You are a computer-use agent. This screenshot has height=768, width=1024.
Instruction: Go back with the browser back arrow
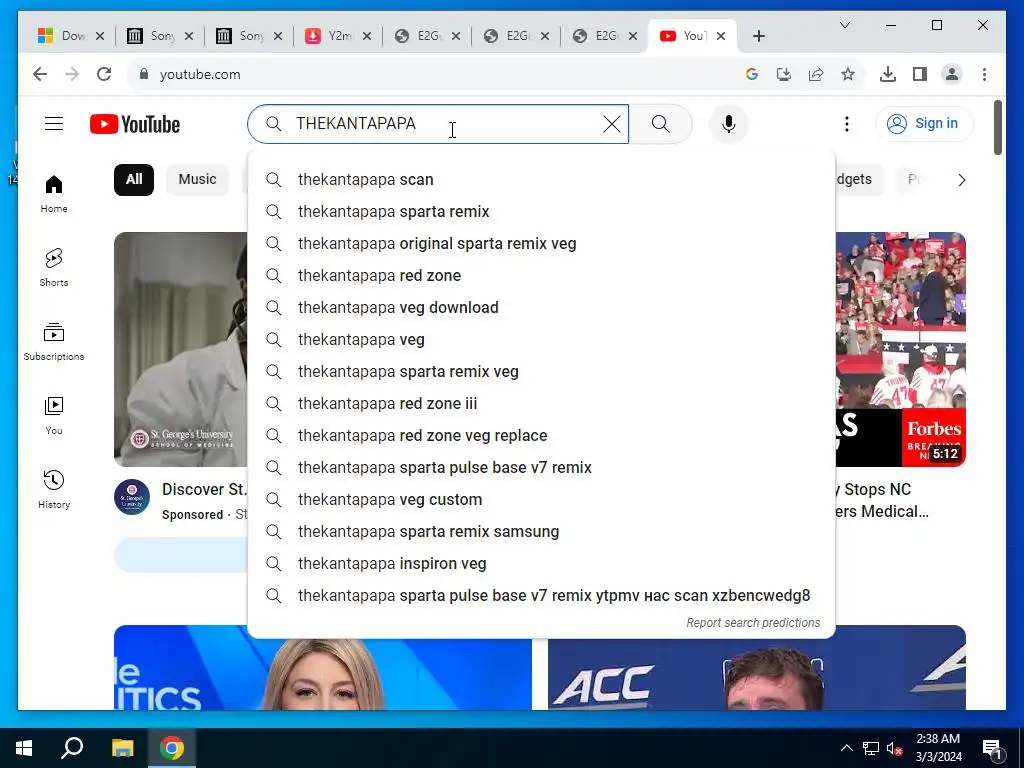coord(40,74)
